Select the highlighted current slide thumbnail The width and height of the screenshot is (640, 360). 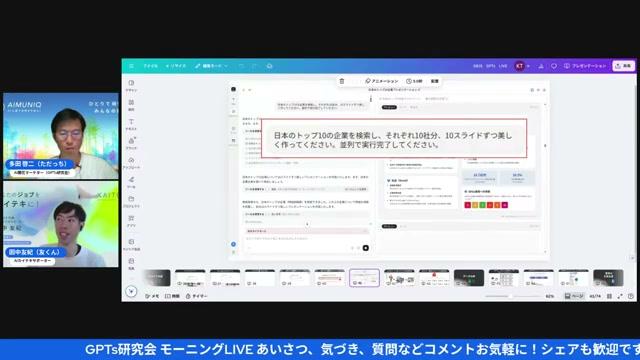click(x=364, y=278)
